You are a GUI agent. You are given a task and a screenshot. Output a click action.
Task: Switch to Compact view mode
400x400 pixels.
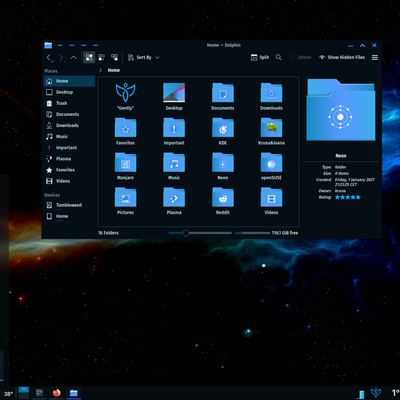tap(102, 57)
